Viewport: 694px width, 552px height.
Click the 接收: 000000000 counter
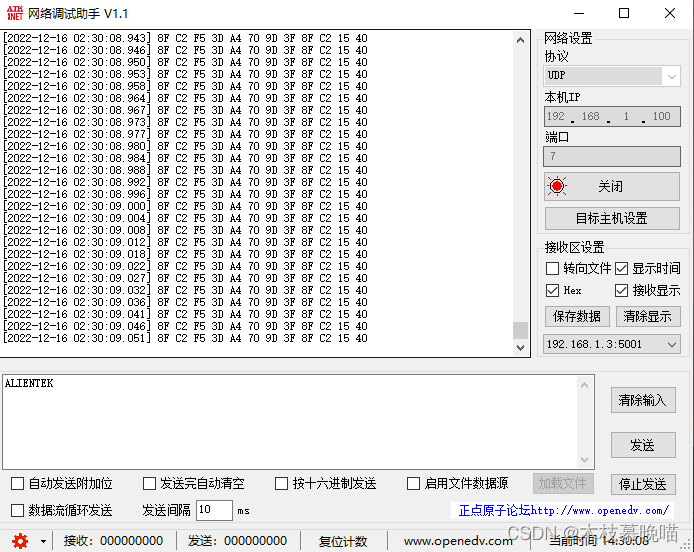113,541
